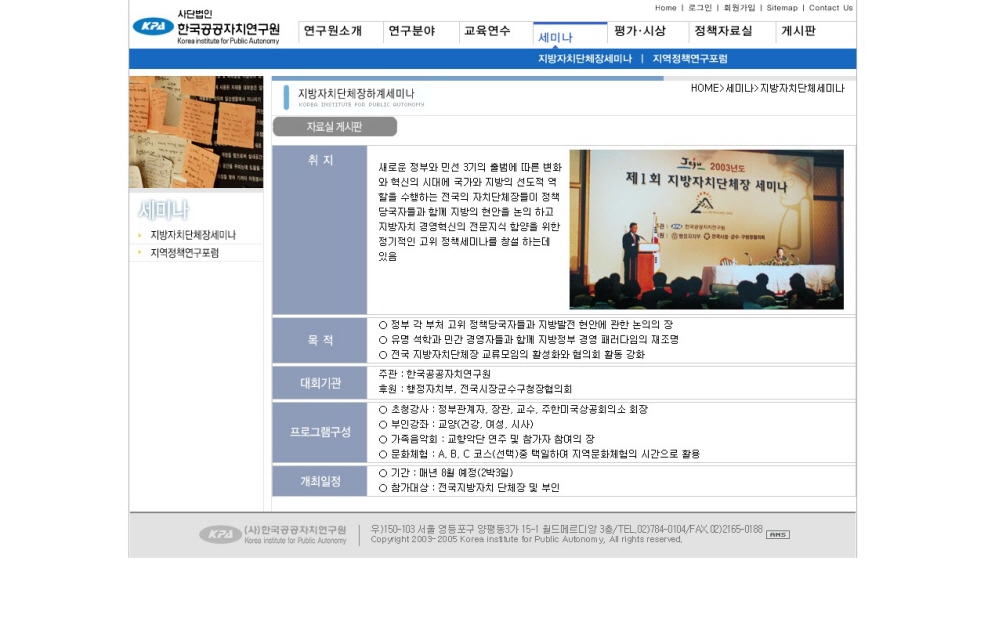Choose the 교육연수 menu
The height and width of the screenshot is (644, 1000).
tap(487, 31)
